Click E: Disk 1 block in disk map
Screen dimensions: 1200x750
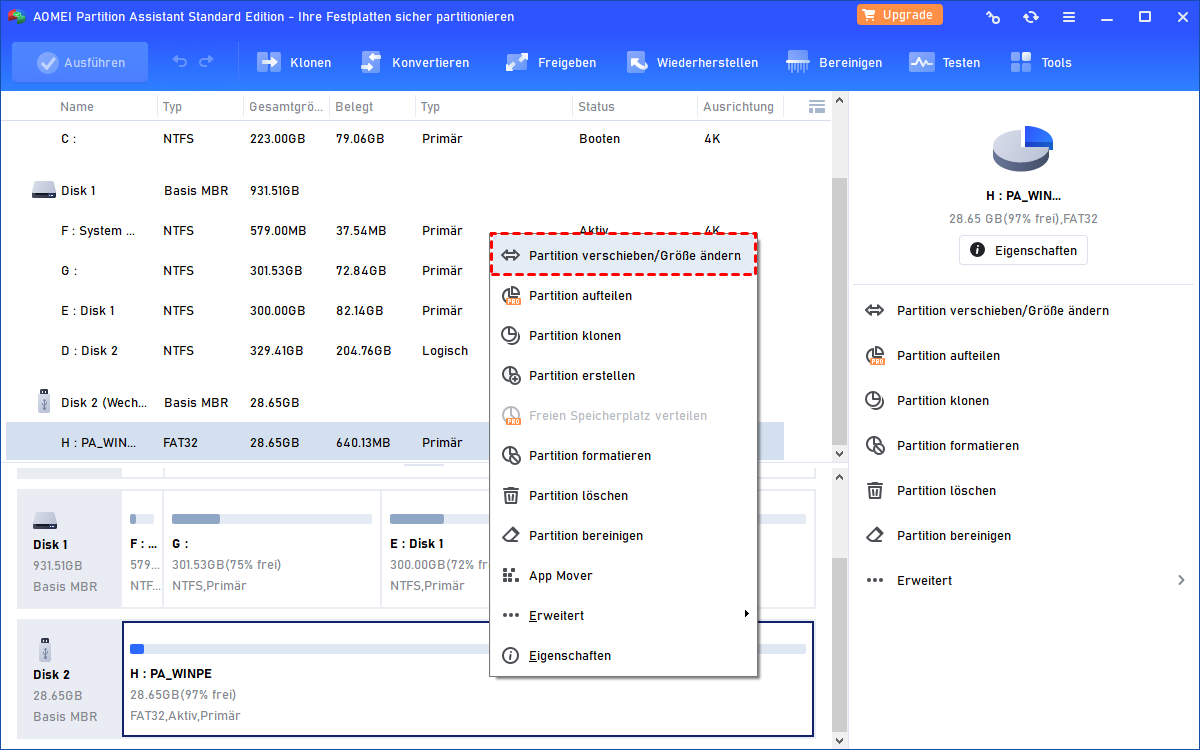pyautogui.click(x=435, y=549)
